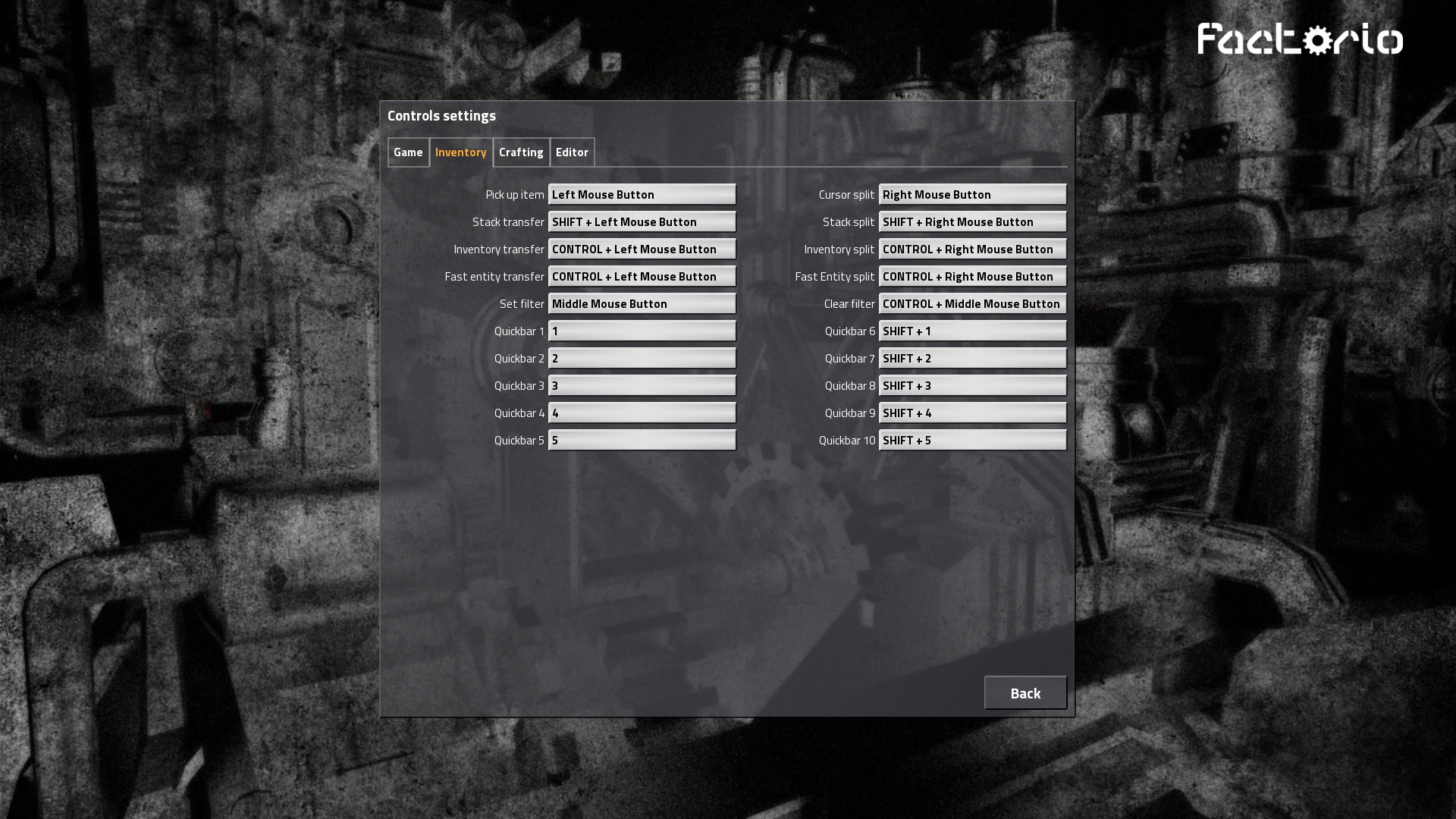Click Stack split SHIFT+Right Mouse Button binding
This screenshot has width=1456, height=819.
pos(972,221)
